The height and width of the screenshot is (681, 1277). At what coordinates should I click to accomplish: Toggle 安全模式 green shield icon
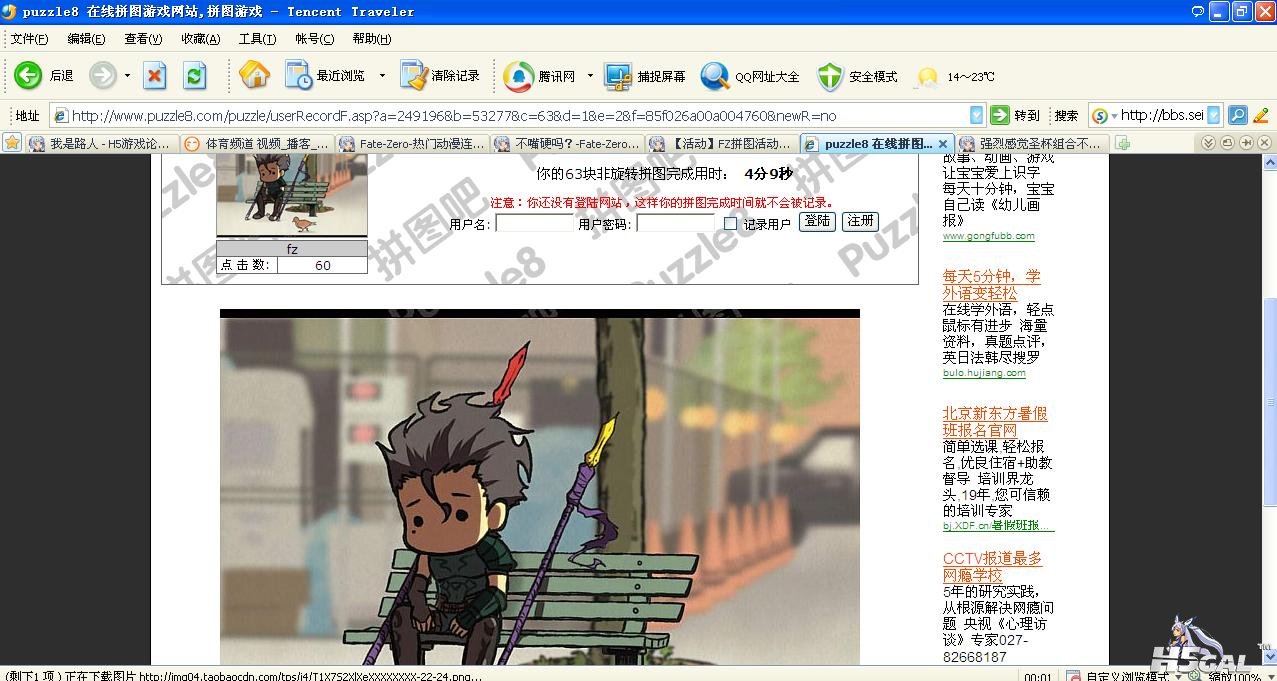pos(830,76)
